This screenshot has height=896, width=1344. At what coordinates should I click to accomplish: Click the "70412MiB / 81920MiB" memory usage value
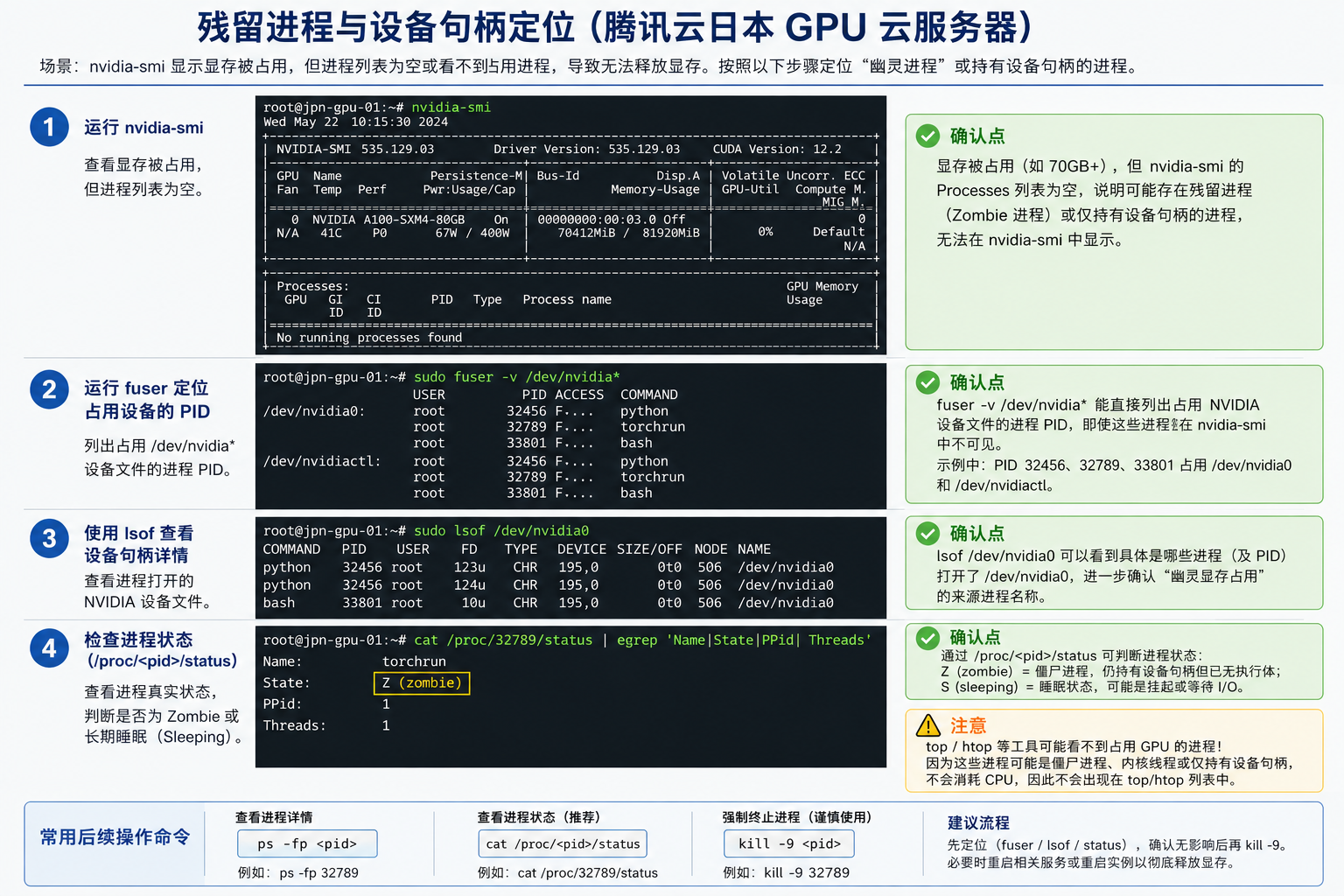tap(629, 233)
